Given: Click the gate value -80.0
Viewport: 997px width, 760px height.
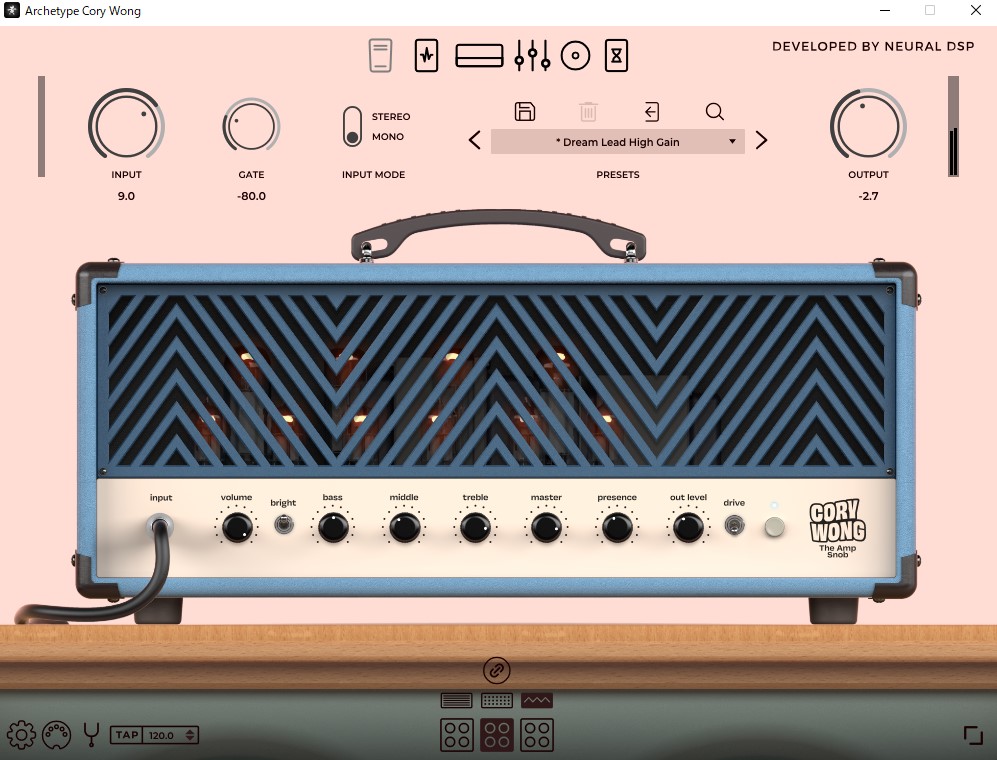Looking at the screenshot, I should coord(251,196).
